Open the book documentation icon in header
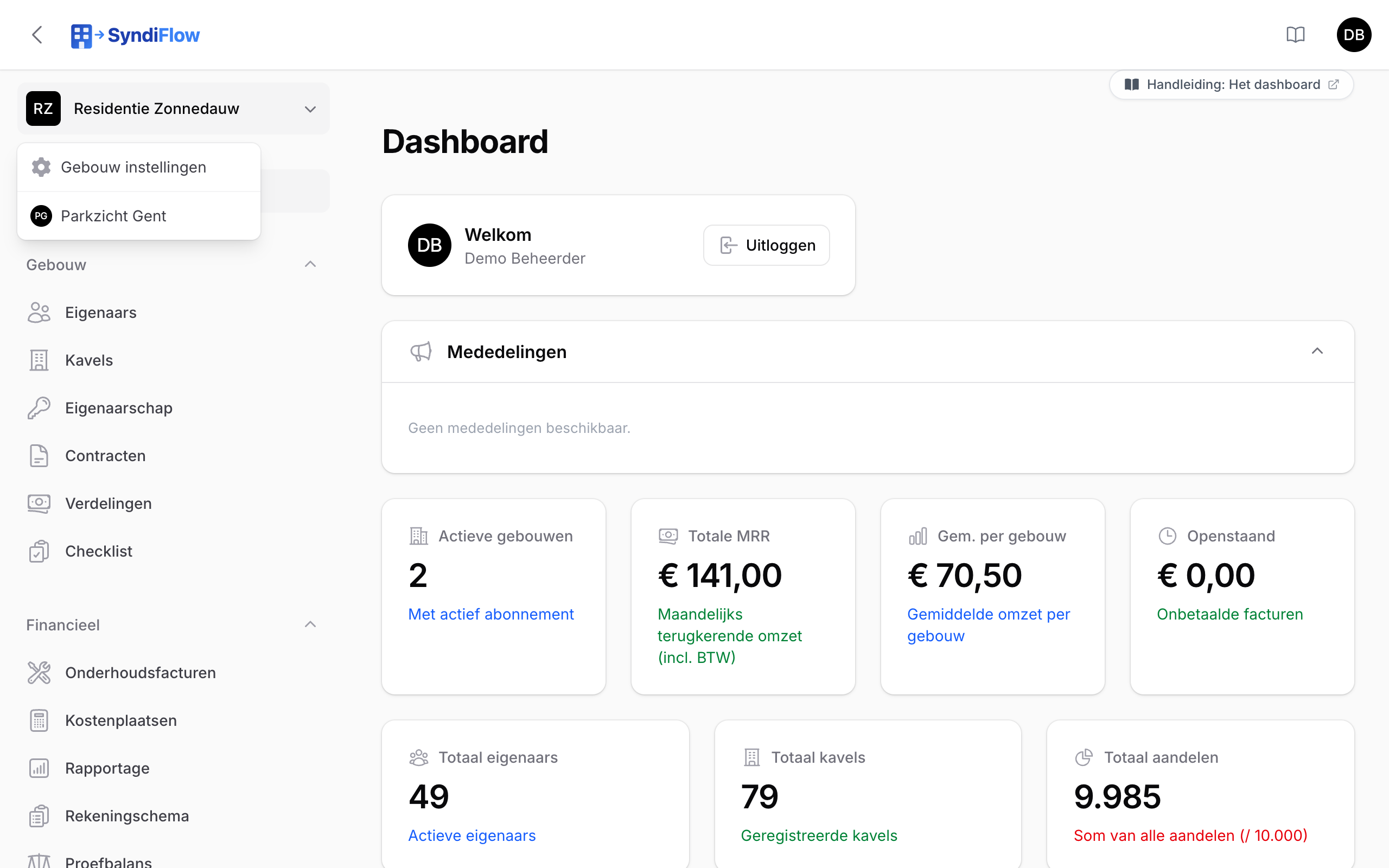This screenshot has height=868, width=1389. [1296, 35]
